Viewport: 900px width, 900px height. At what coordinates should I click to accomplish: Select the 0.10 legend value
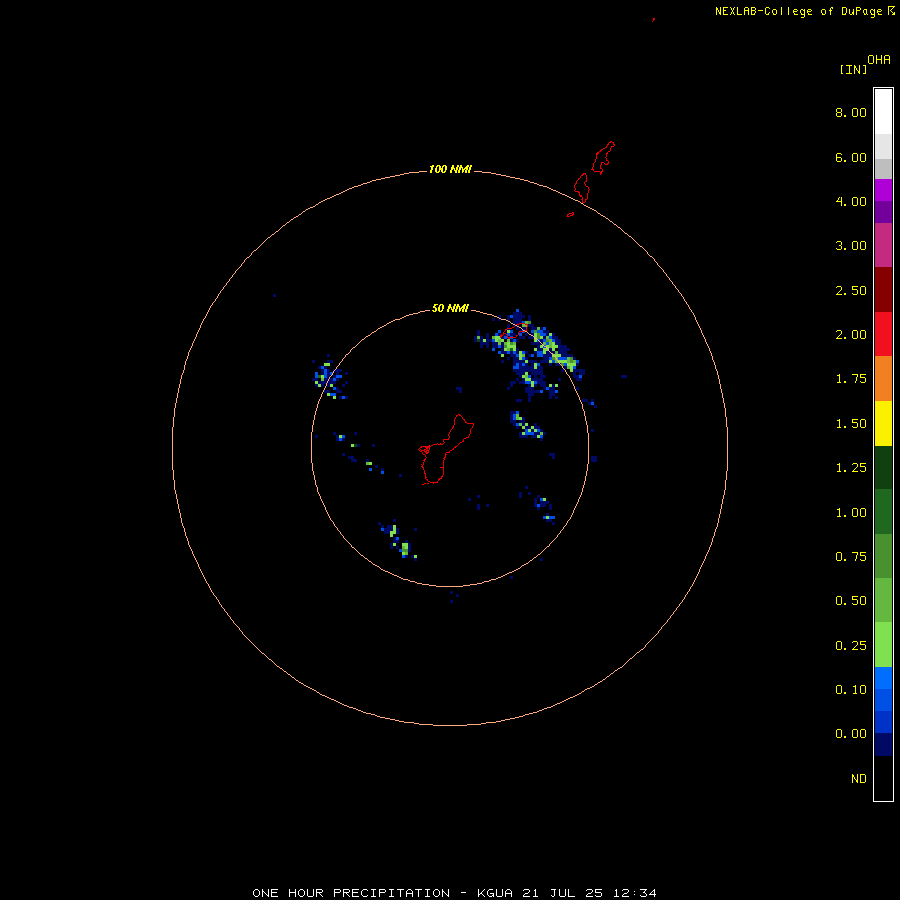pyautogui.click(x=851, y=690)
